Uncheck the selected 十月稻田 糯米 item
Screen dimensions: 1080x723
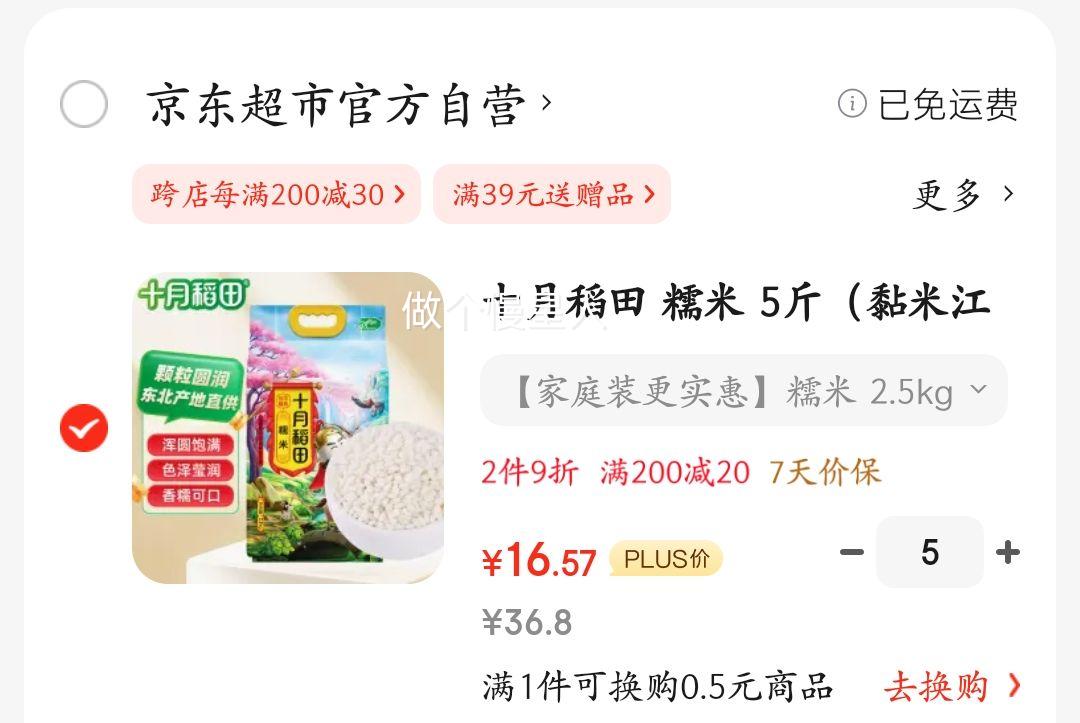84,428
